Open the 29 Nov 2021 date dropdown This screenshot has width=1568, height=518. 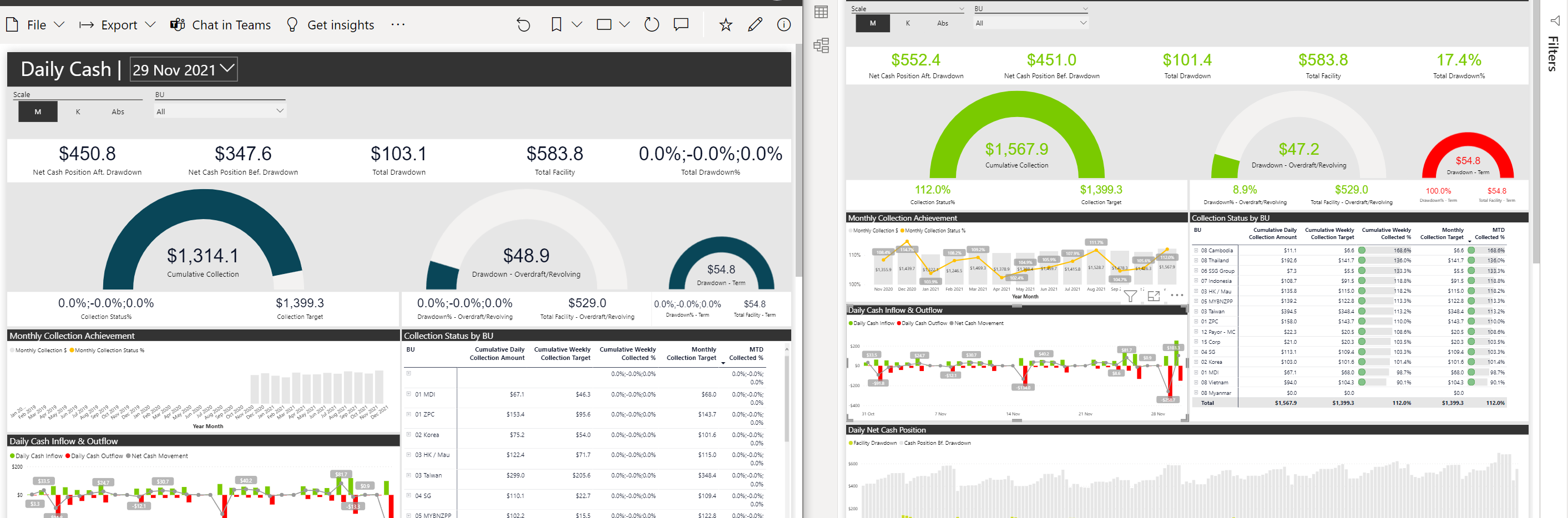coord(184,69)
